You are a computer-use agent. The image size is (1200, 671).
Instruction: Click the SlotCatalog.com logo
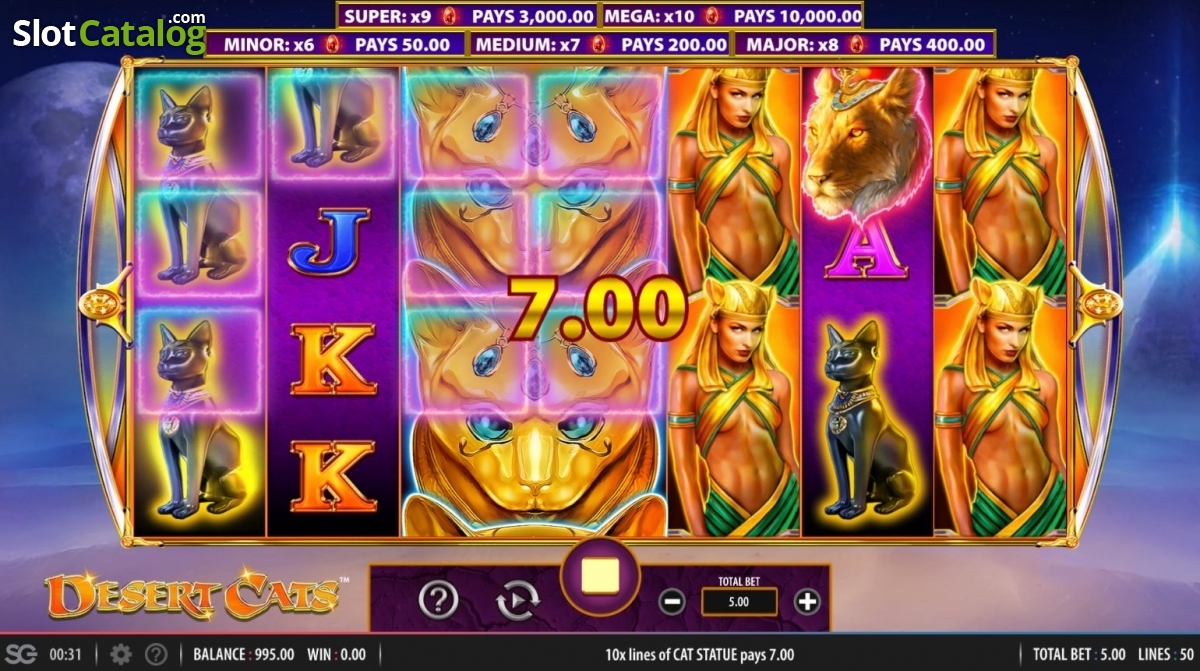[110, 32]
